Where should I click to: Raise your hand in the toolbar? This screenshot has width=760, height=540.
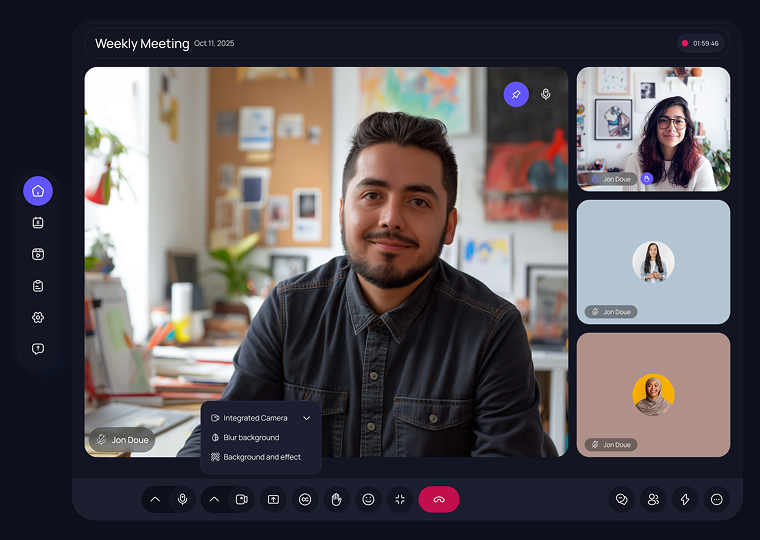[x=336, y=499]
